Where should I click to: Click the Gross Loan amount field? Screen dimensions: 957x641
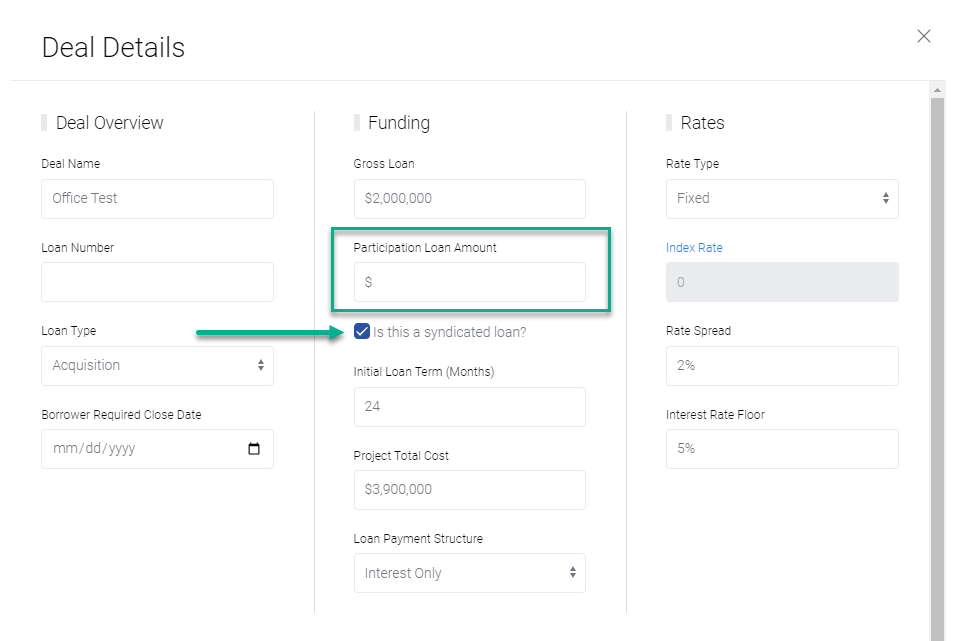[x=469, y=199]
